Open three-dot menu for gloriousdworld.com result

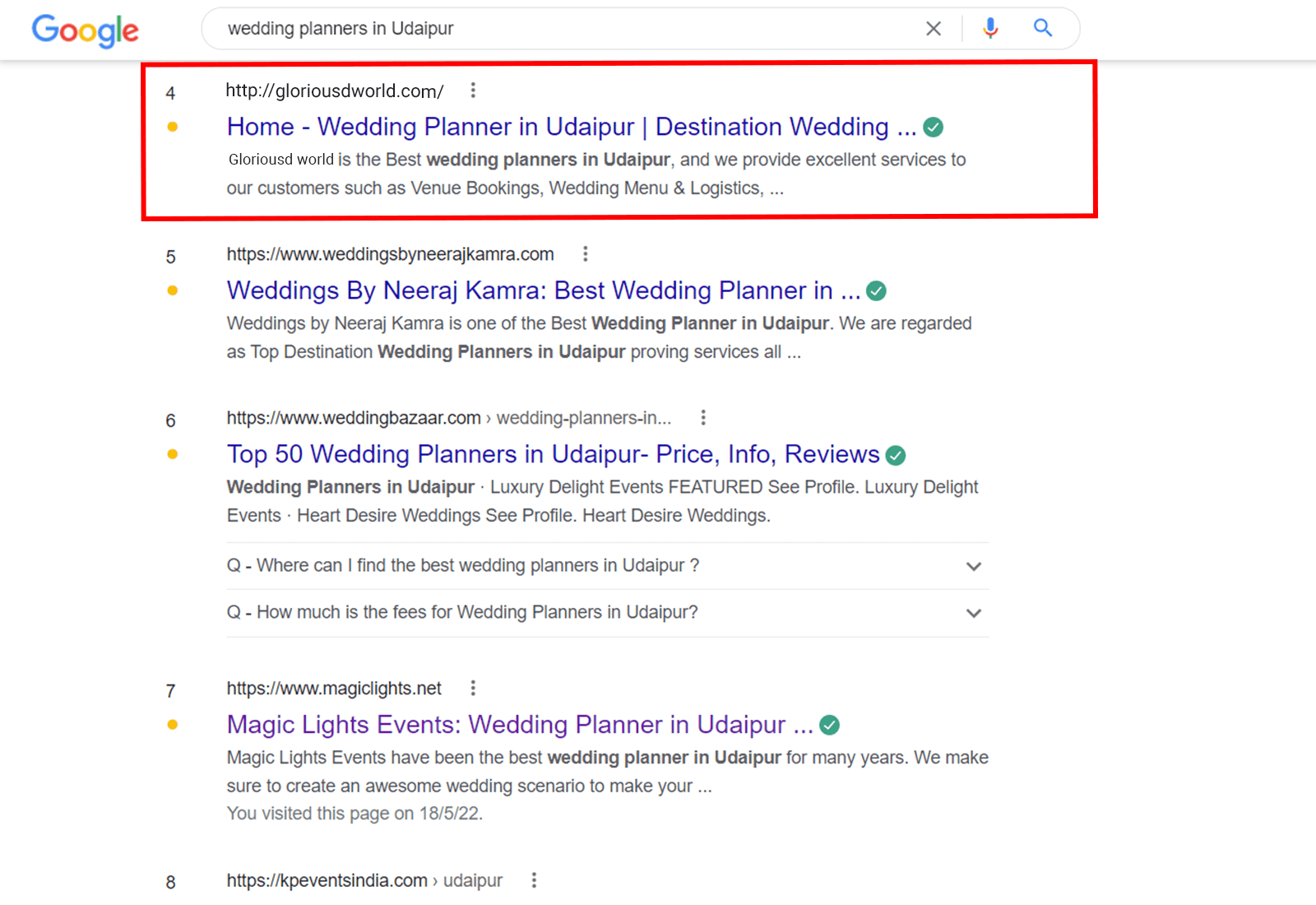tap(473, 90)
